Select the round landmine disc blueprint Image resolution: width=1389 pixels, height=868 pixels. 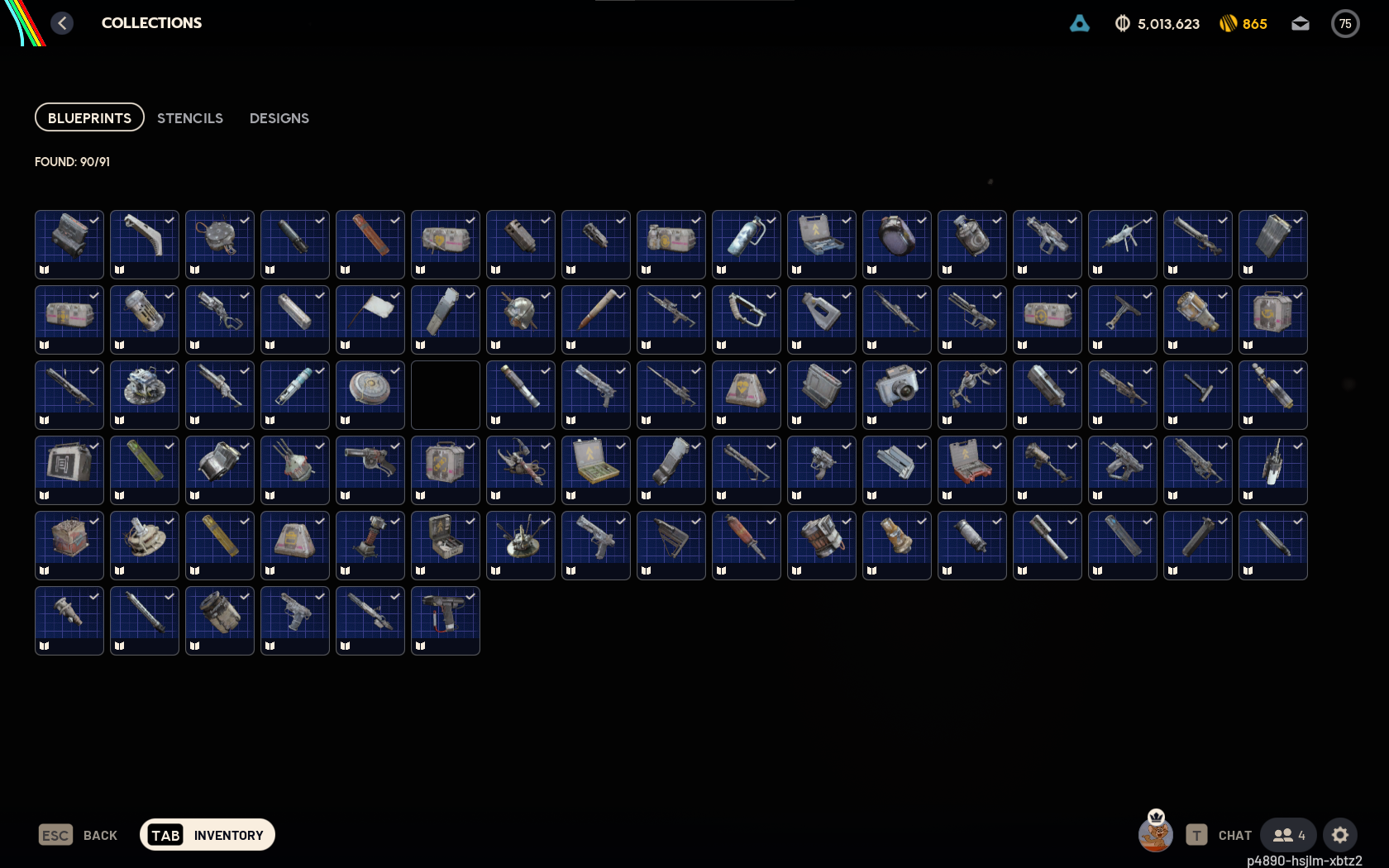tap(370, 395)
